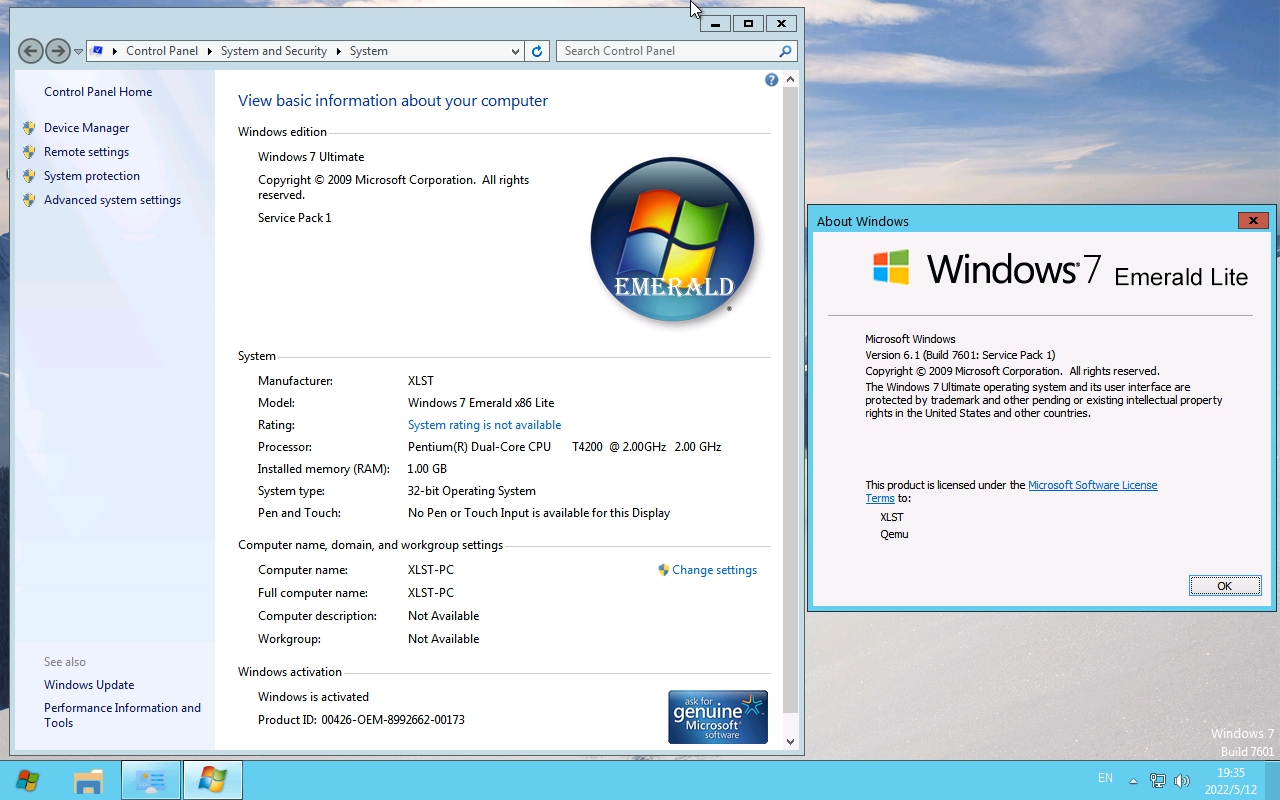Click System rating is not available link
Screen dimensions: 1280x800
click(484, 425)
